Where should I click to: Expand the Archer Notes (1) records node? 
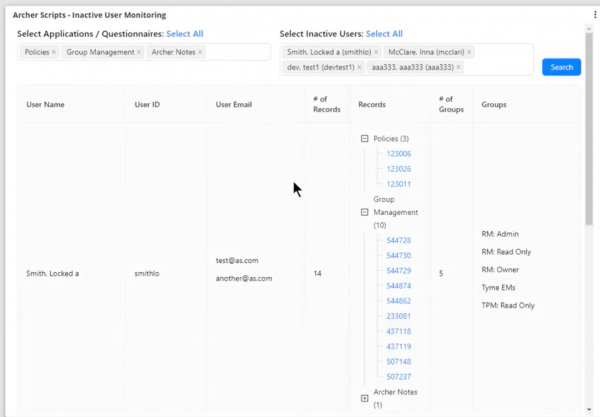pos(364,399)
